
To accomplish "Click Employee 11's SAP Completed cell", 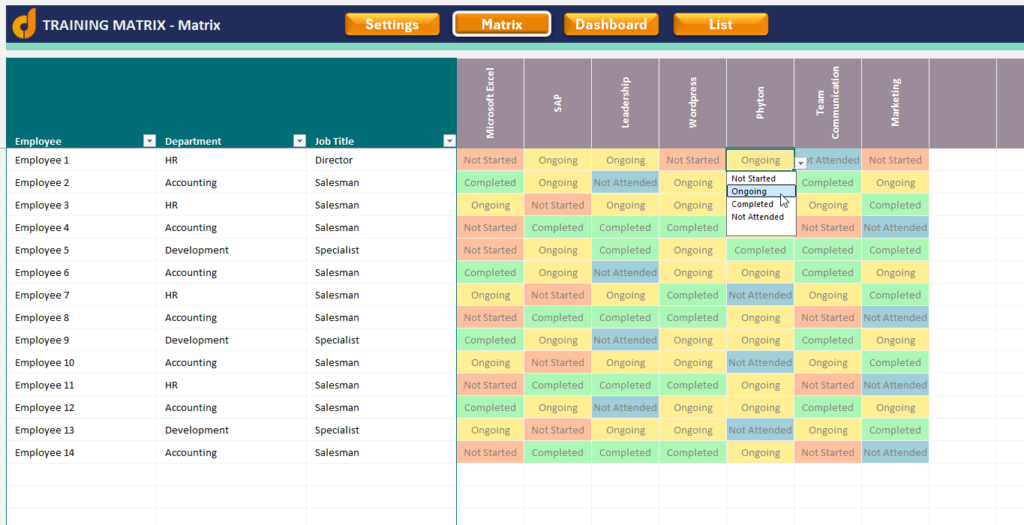I will [x=558, y=385].
